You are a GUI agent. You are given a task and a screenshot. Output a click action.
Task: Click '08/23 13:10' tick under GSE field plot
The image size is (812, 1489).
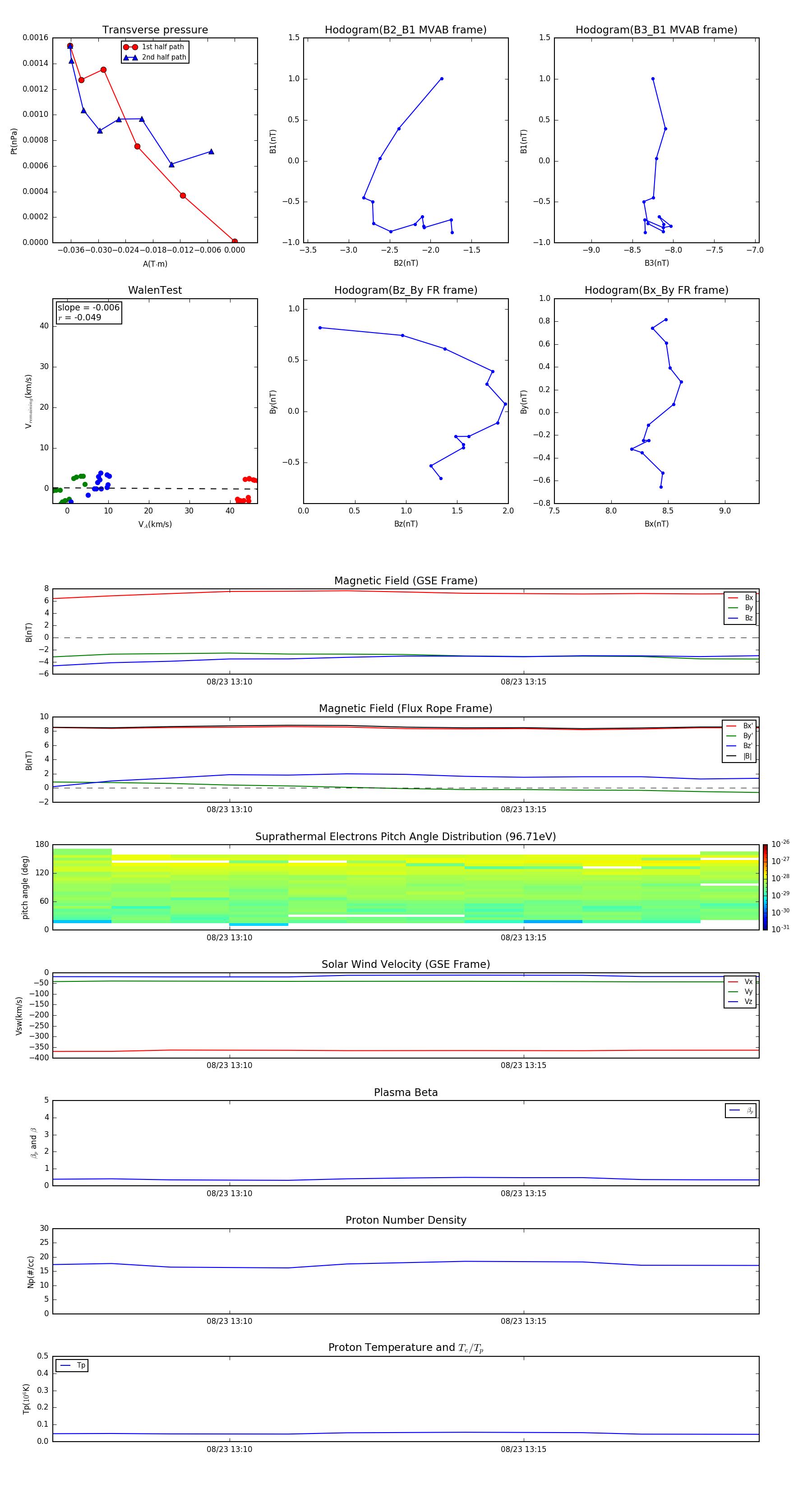(230, 682)
